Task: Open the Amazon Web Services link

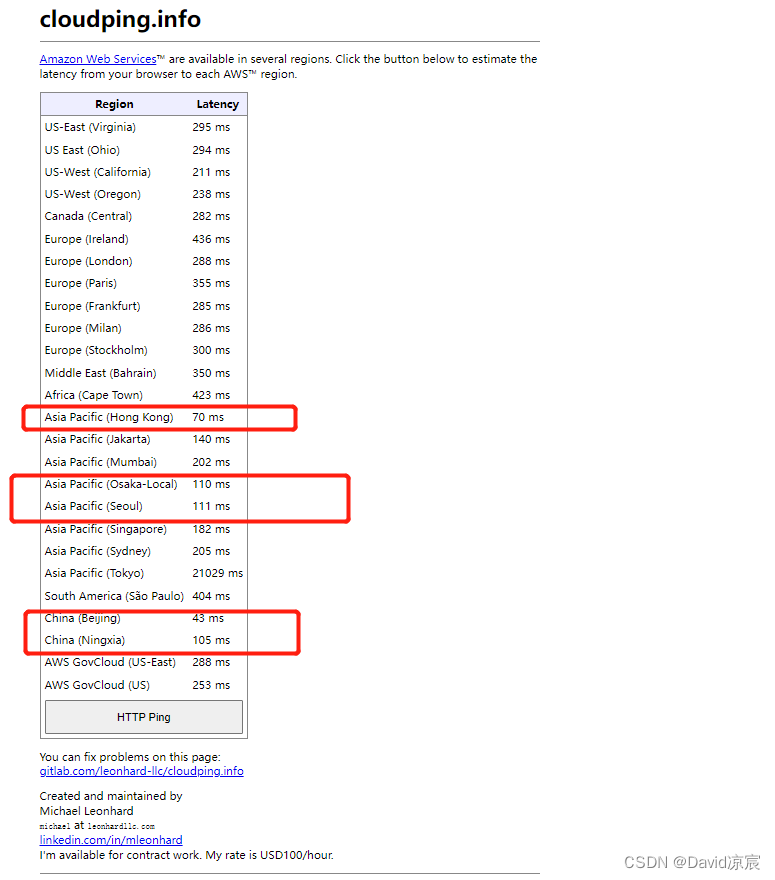Action: (x=98, y=59)
